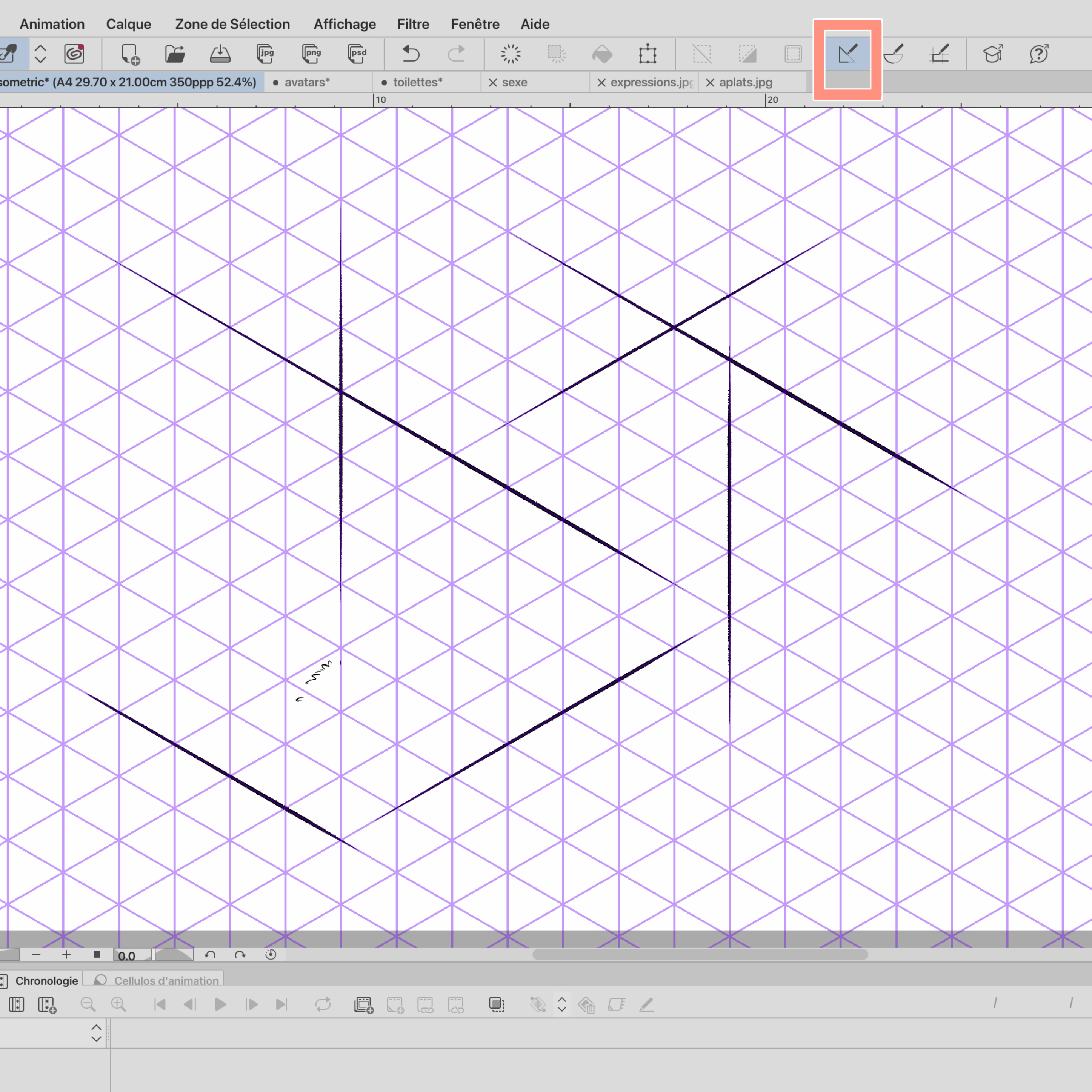Click the Scale/Rotate transform icon
The width and height of the screenshot is (1092, 1092).
(648, 54)
